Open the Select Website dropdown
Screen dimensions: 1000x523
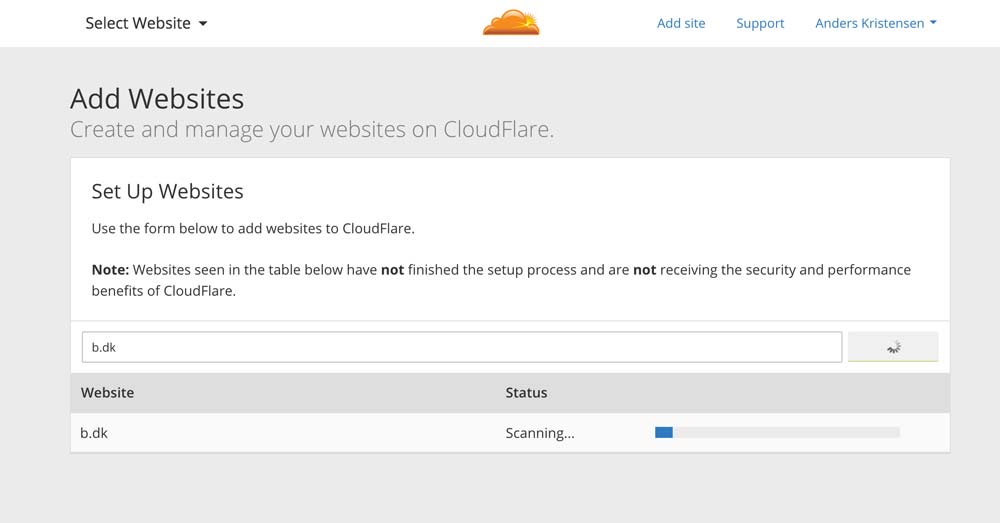[x=146, y=23]
